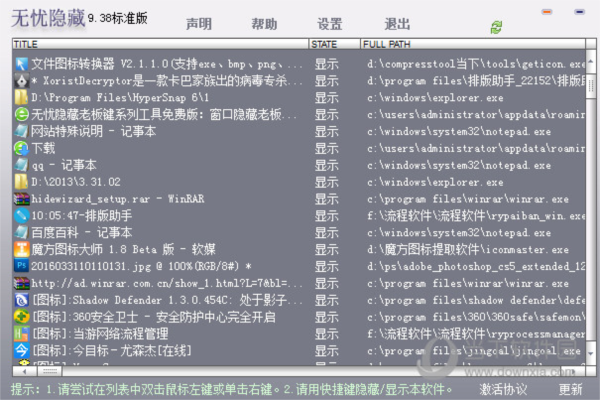Click the WinRAR icon for ad.winrar.com.cn row

coord(21,283)
